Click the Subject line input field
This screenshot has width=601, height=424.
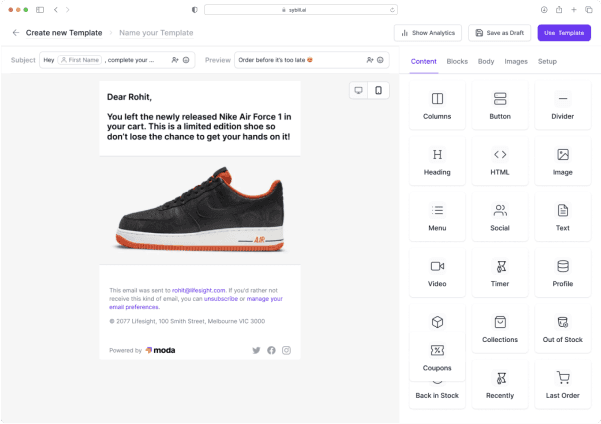click(117, 60)
